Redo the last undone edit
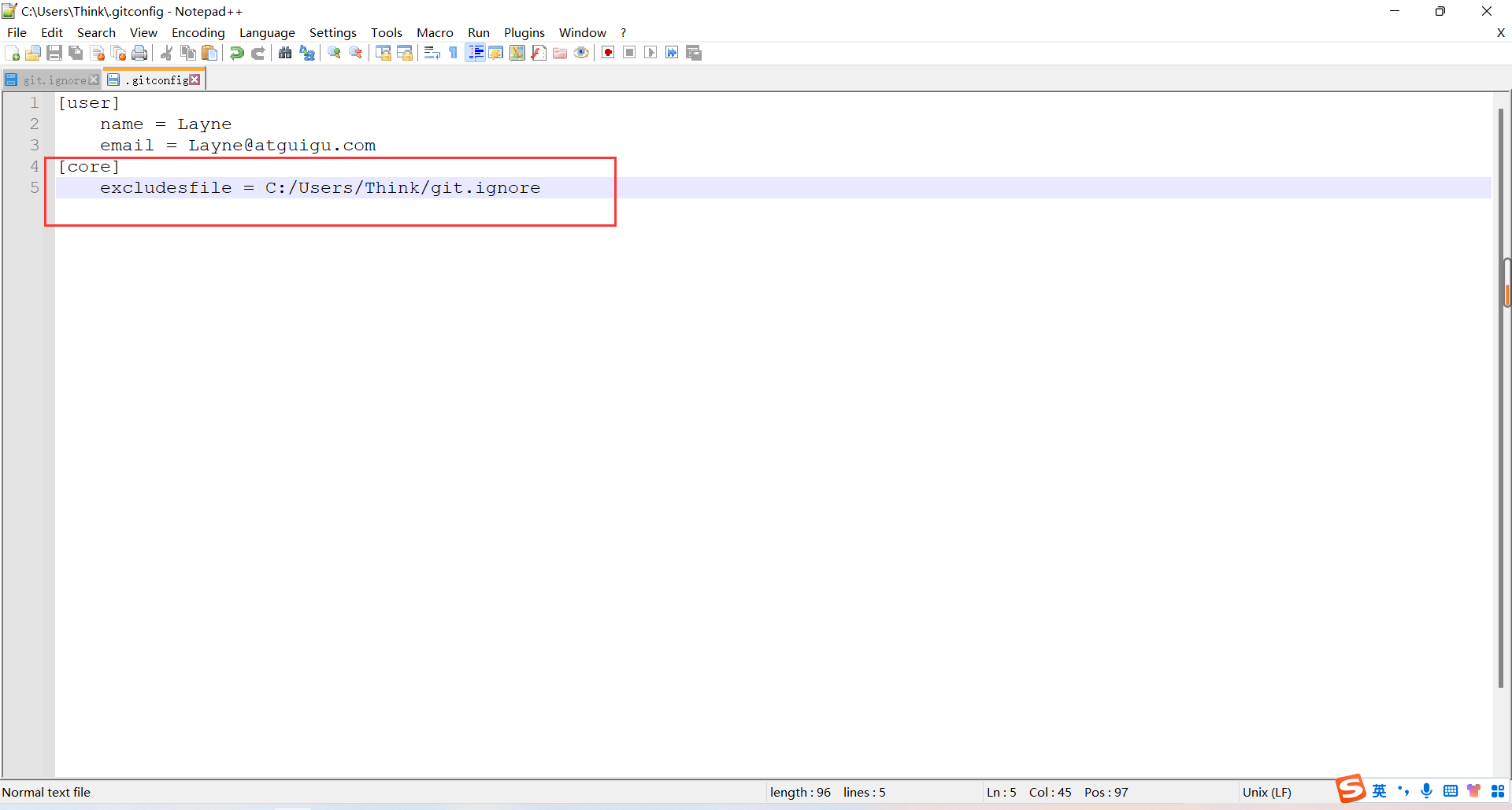Screen dimensions: 1512x810 258,53
